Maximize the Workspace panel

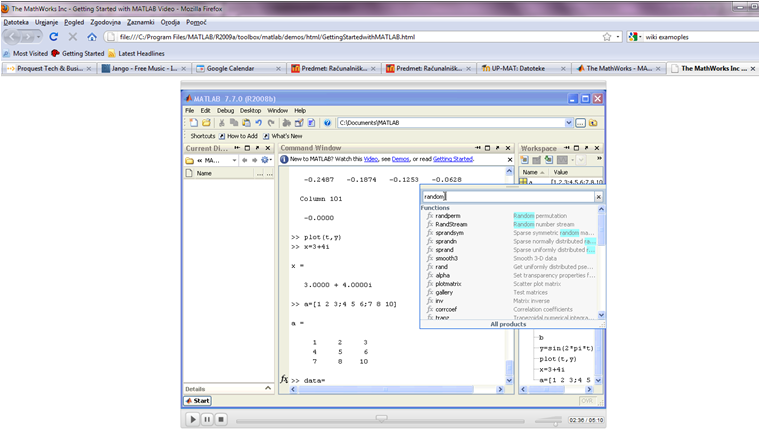[576, 148]
